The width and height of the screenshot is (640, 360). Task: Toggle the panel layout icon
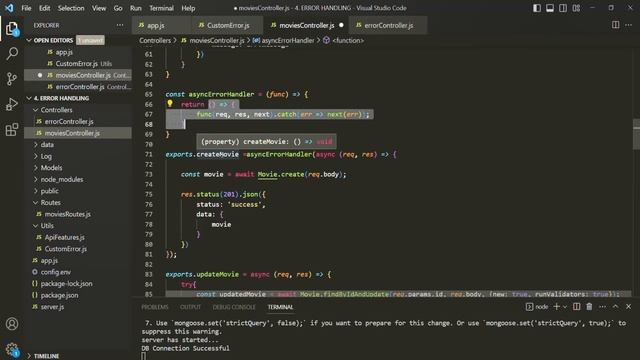coord(550,8)
